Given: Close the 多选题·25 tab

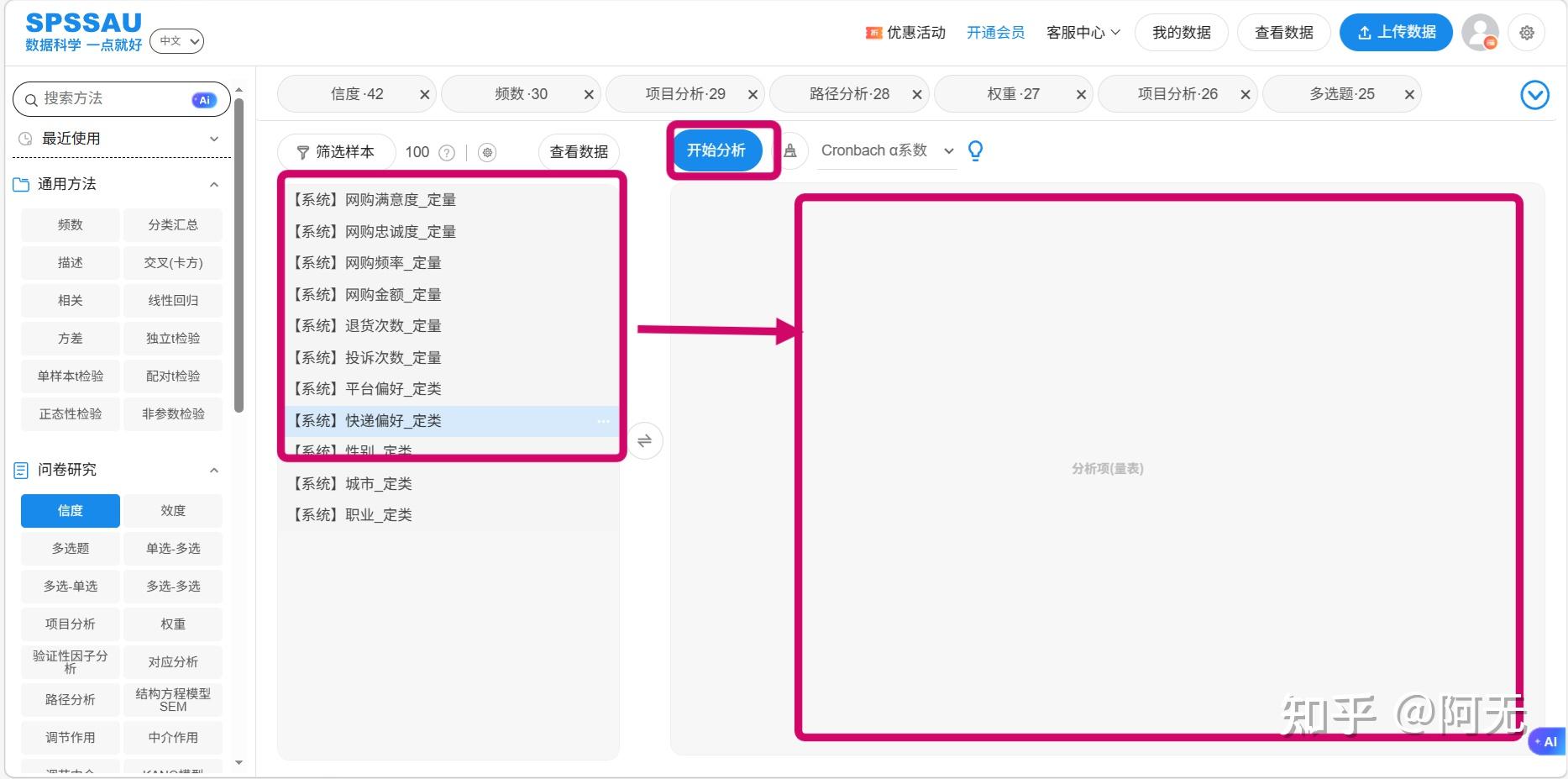Looking at the screenshot, I should coord(1410,95).
